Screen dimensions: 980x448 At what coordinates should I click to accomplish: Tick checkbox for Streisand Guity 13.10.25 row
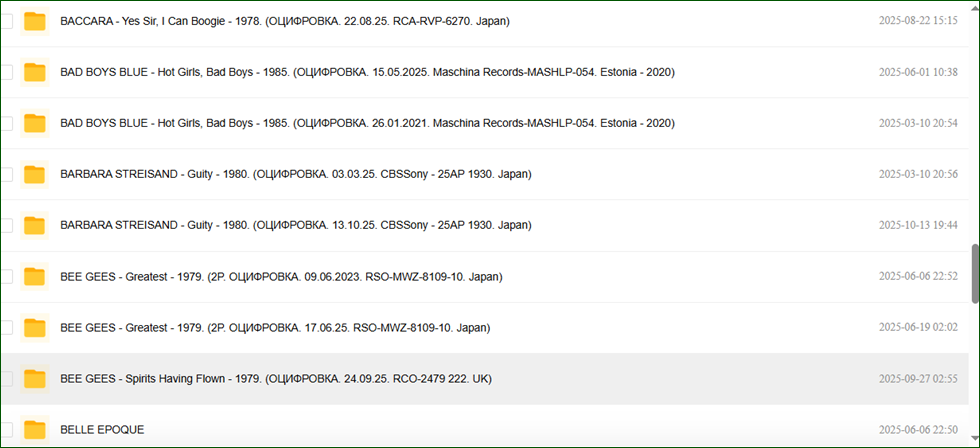tap(6, 226)
